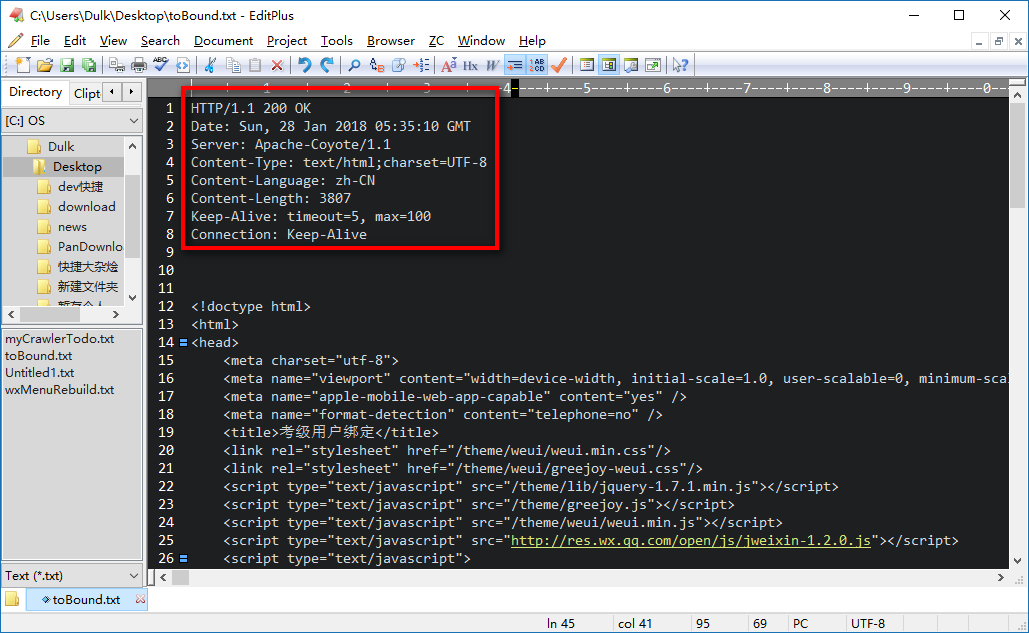This screenshot has width=1029, height=633.
Task: Close the toBound.txt document tab
Action: pyautogui.click(x=140, y=599)
